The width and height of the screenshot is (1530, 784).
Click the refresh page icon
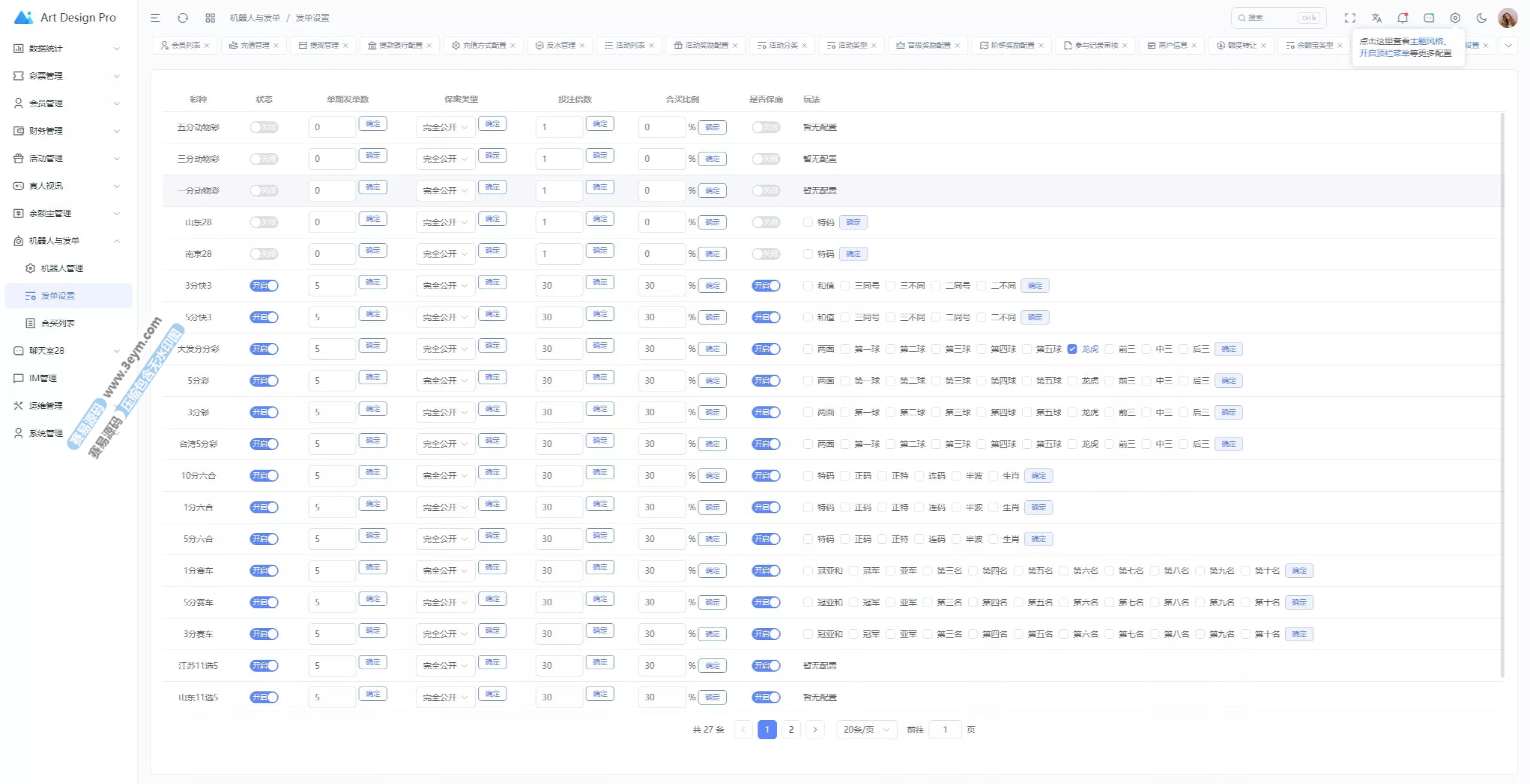[183, 18]
